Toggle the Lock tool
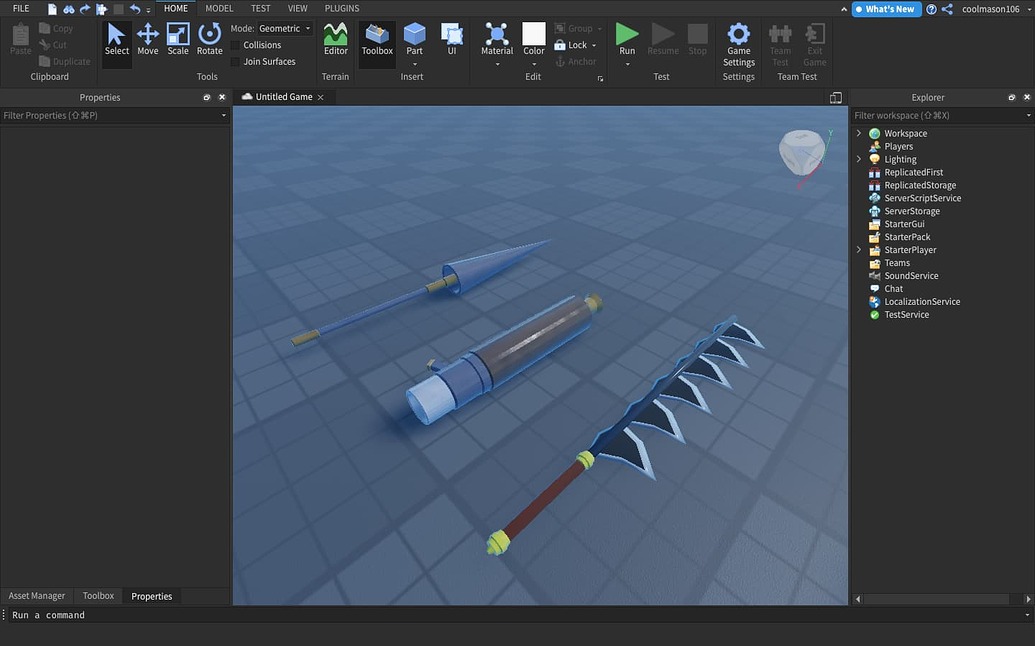Image resolution: width=1035 pixels, height=646 pixels. [574, 44]
